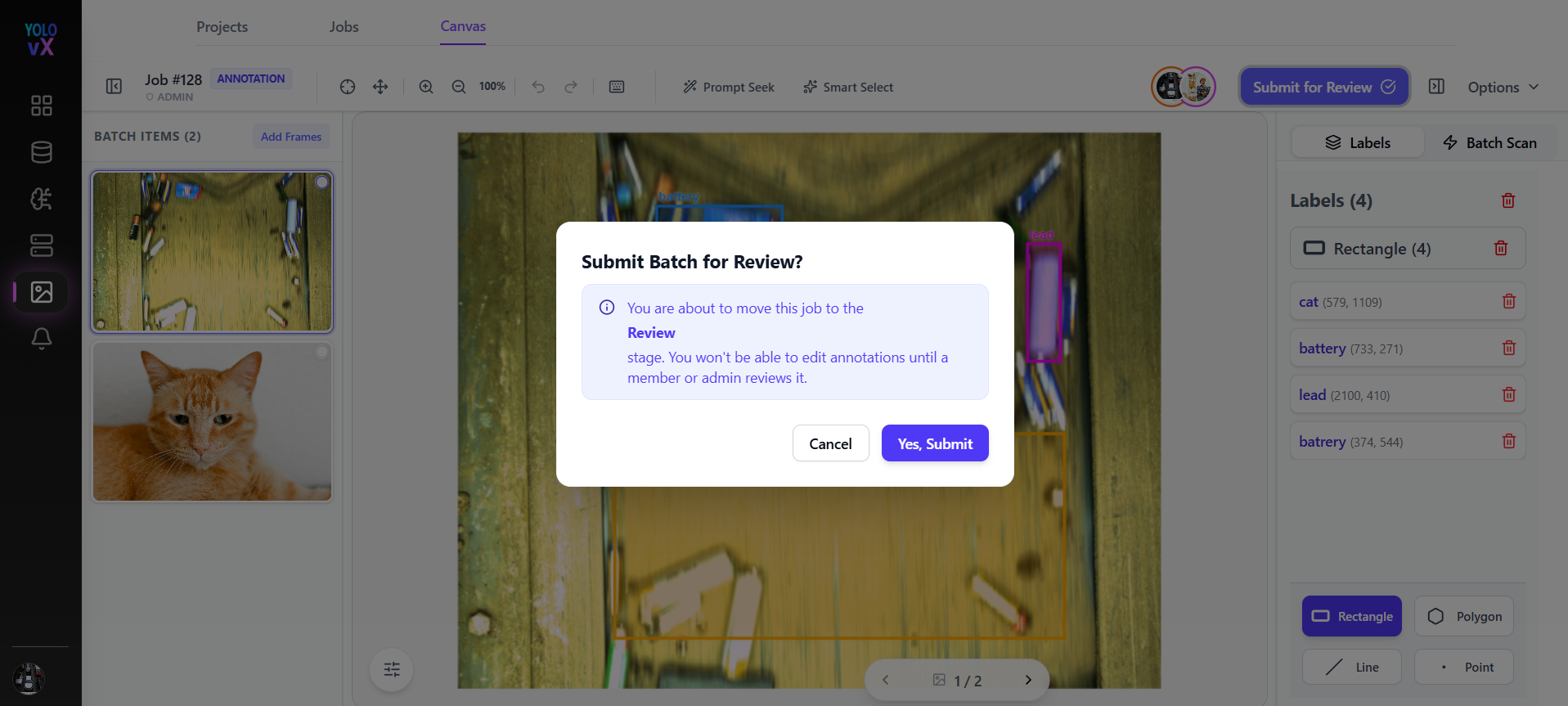Viewport: 1568px width, 706px height.
Task: Open the Batch Scan tab
Action: point(1489,142)
